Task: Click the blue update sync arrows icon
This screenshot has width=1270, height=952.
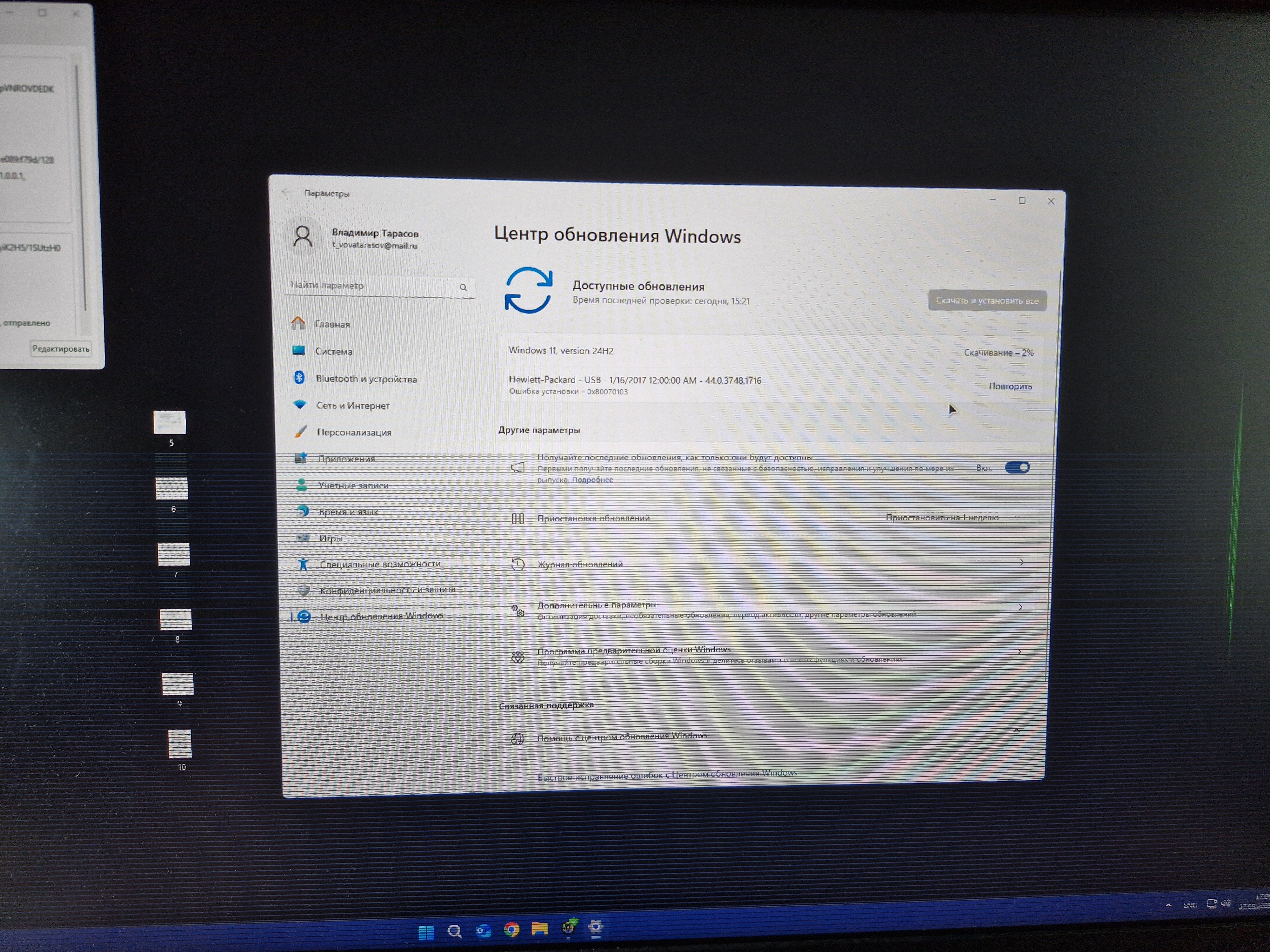Action: point(528,290)
